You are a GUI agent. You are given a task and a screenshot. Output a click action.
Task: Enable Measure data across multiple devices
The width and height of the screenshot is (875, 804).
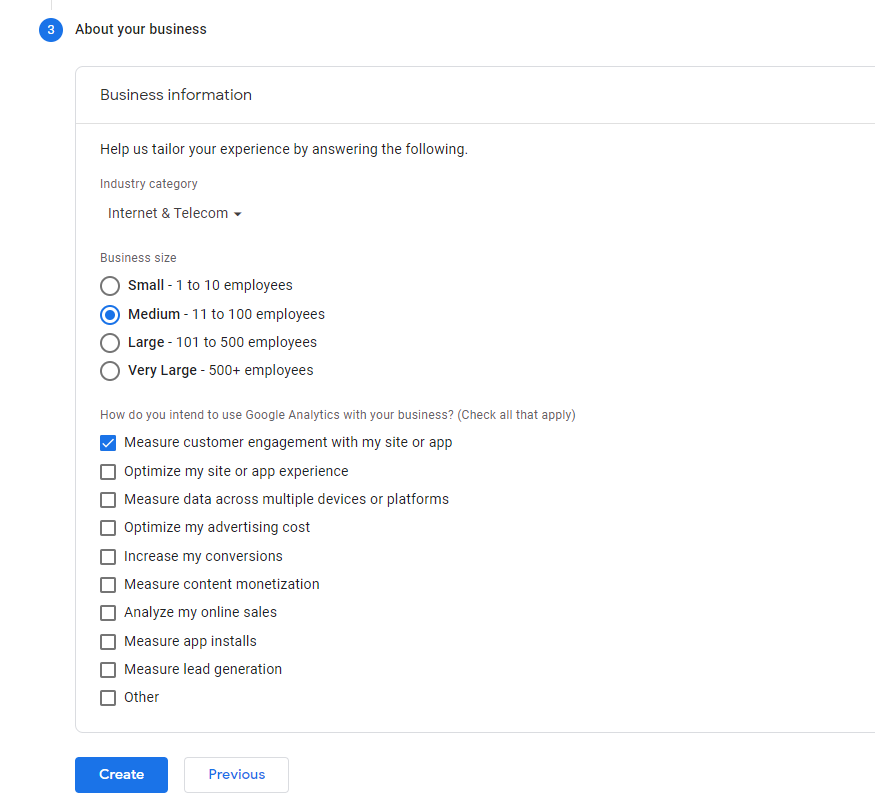tap(108, 500)
